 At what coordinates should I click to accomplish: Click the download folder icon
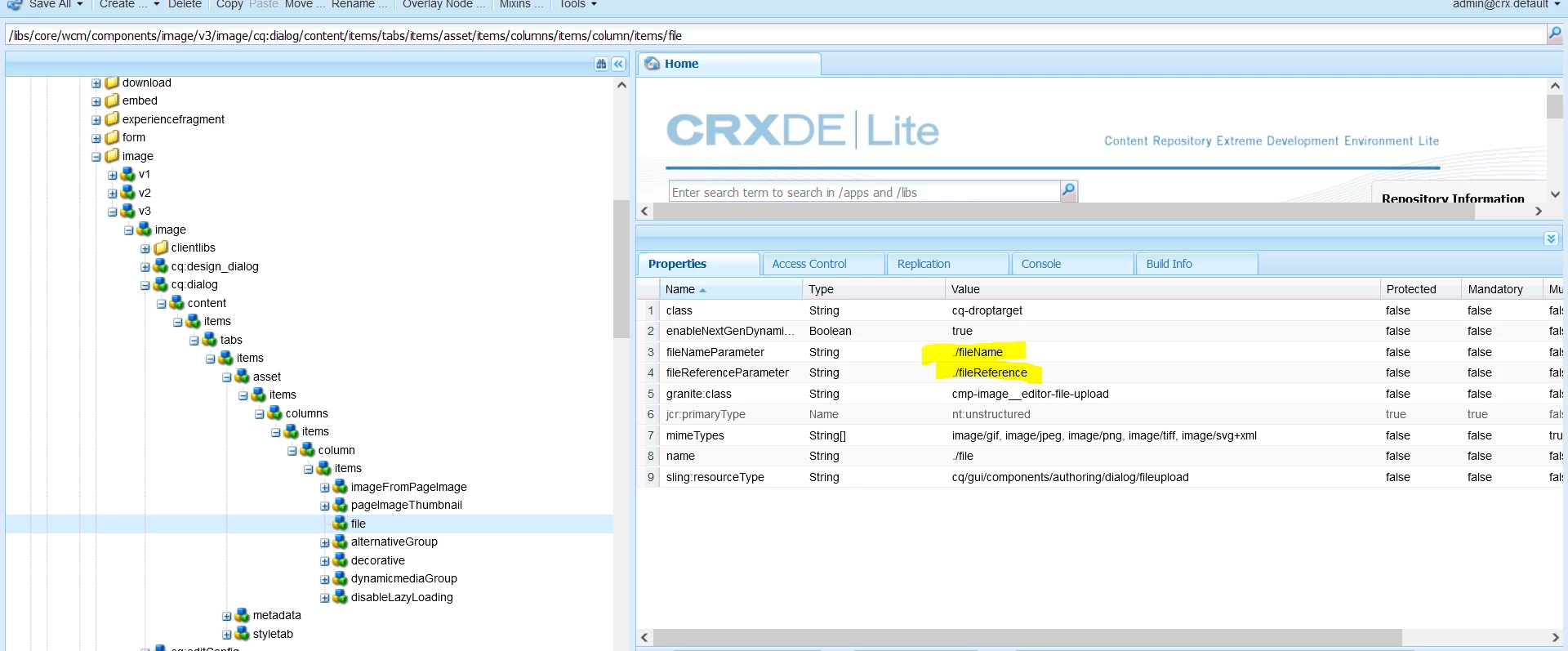coord(113,82)
